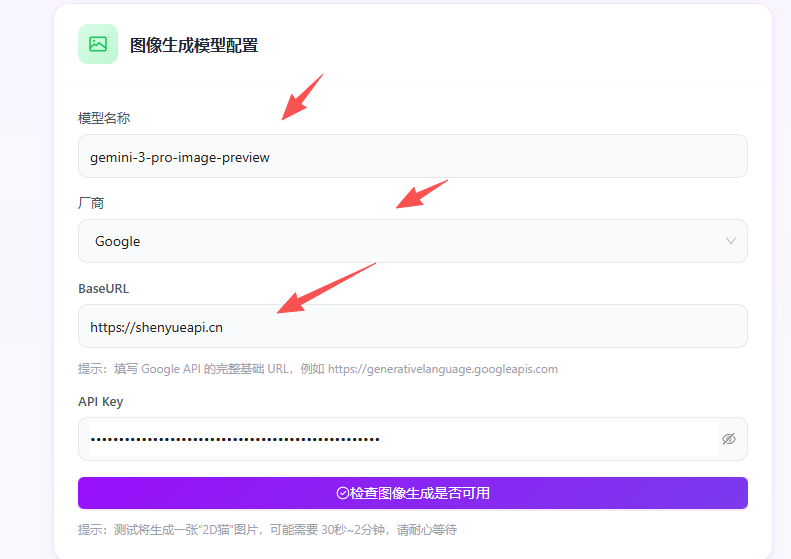Click red arrow pointing to model name field

302,97
